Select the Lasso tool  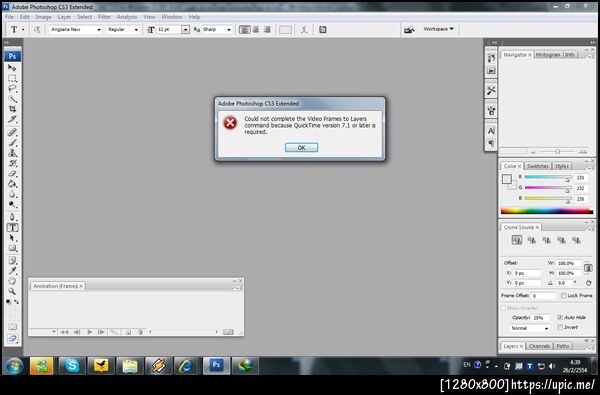coord(12,88)
